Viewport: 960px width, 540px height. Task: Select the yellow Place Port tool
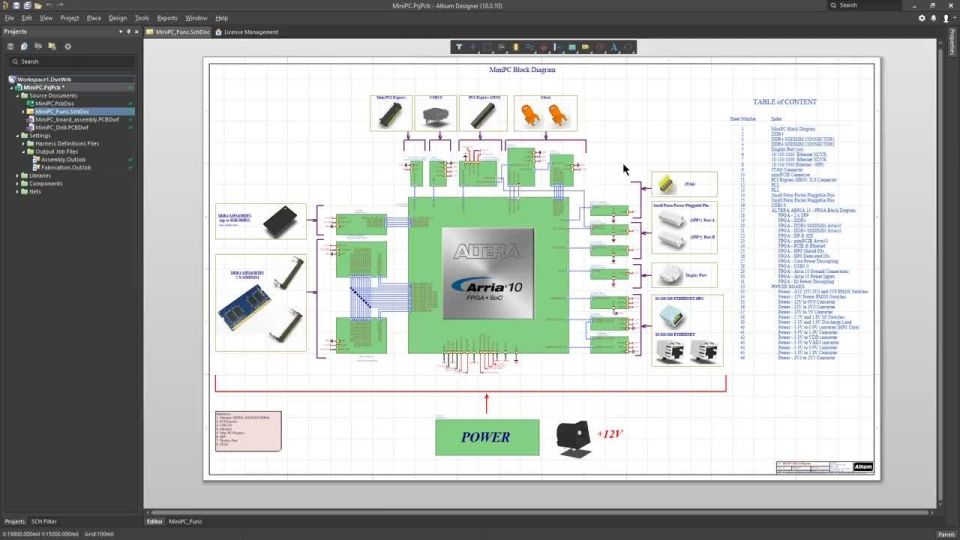586,47
